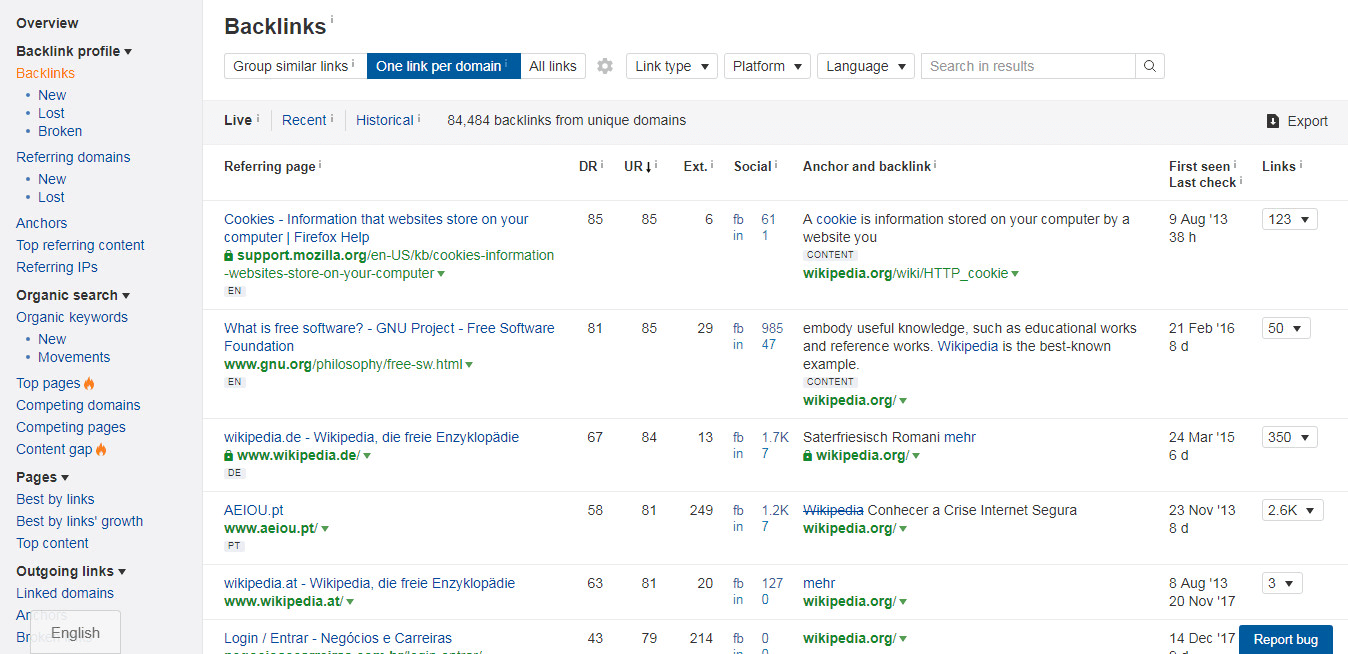The height and width of the screenshot is (654, 1348).
Task: Switch to the Historical tab
Action: coord(387,120)
